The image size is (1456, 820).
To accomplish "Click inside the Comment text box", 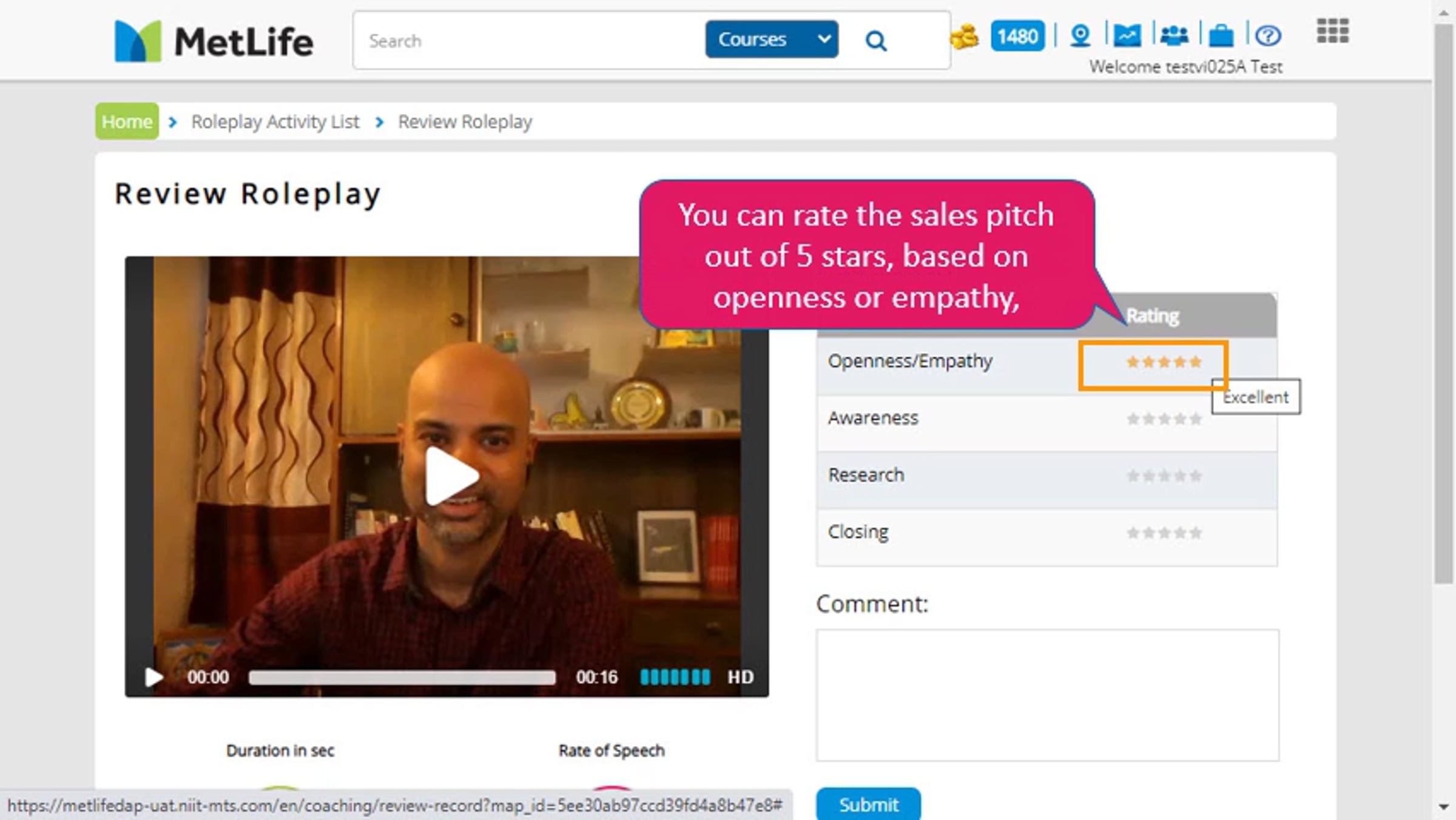I will tap(1047, 695).
